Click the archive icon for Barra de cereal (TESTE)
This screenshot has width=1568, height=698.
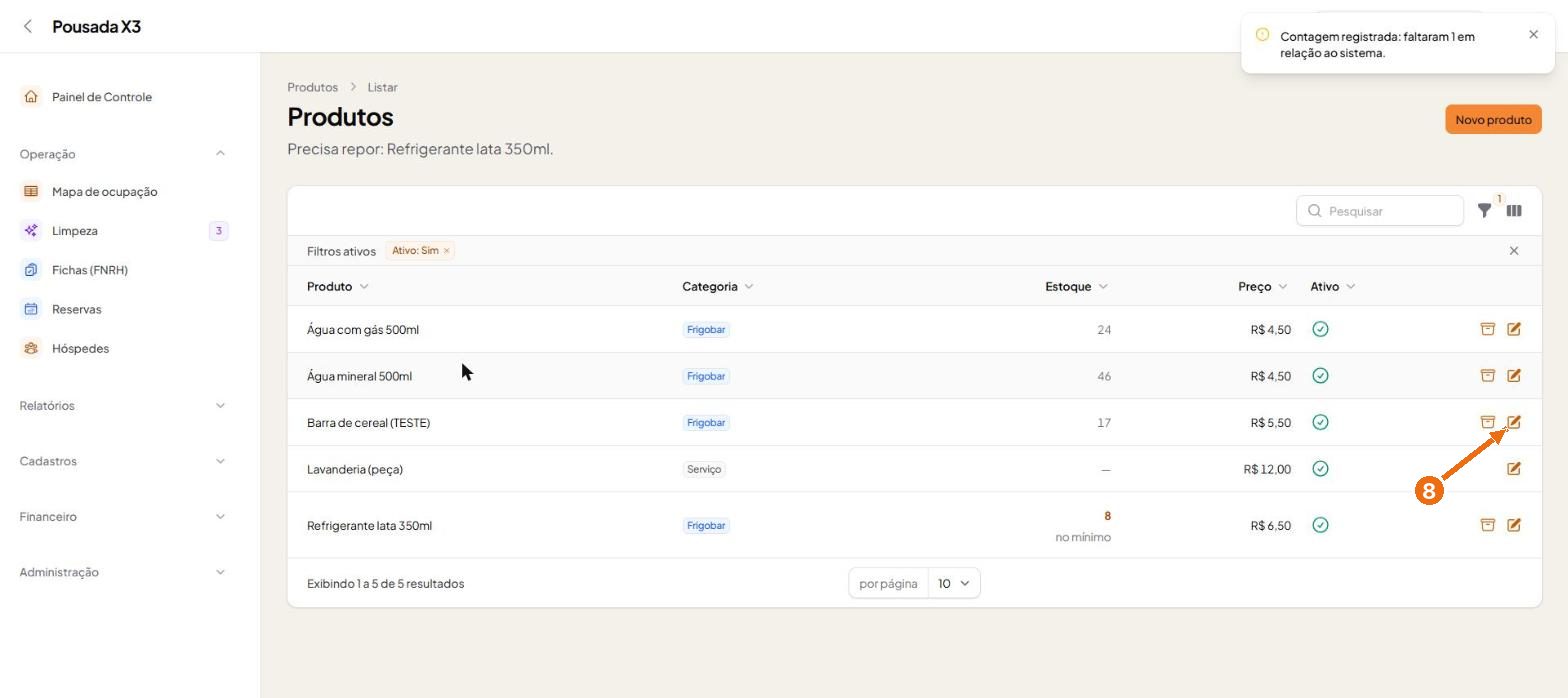click(x=1488, y=422)
